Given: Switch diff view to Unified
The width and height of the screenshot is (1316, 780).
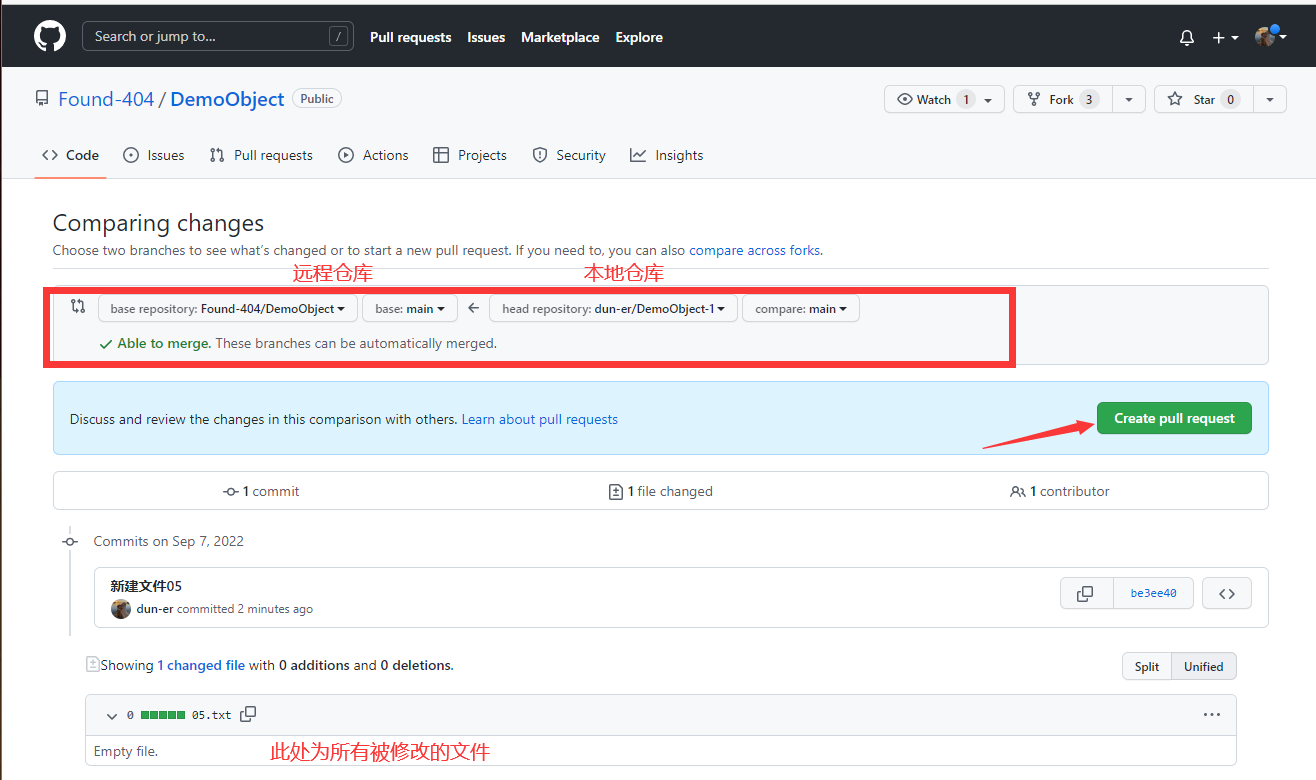Looking at the screenshot, I should coord(1203,665).
